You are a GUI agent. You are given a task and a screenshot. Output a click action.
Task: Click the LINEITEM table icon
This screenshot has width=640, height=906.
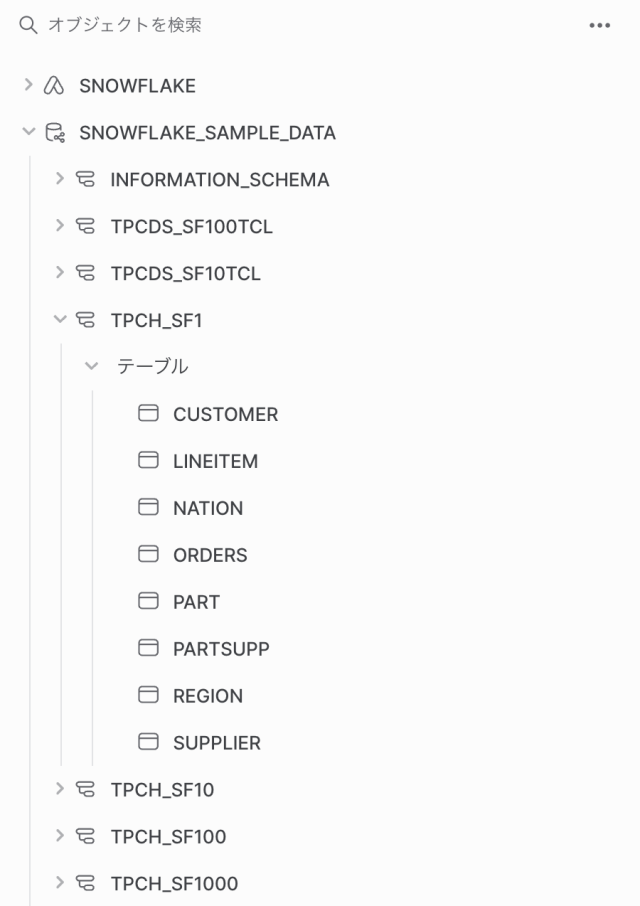148,461
